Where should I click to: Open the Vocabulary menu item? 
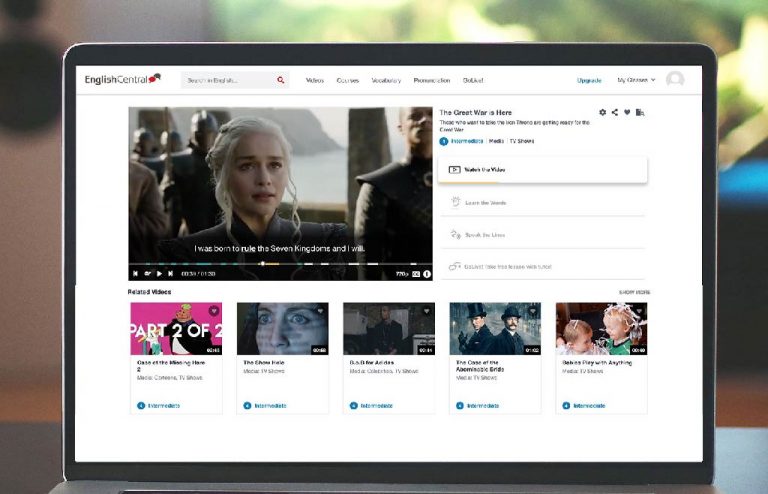386,80
